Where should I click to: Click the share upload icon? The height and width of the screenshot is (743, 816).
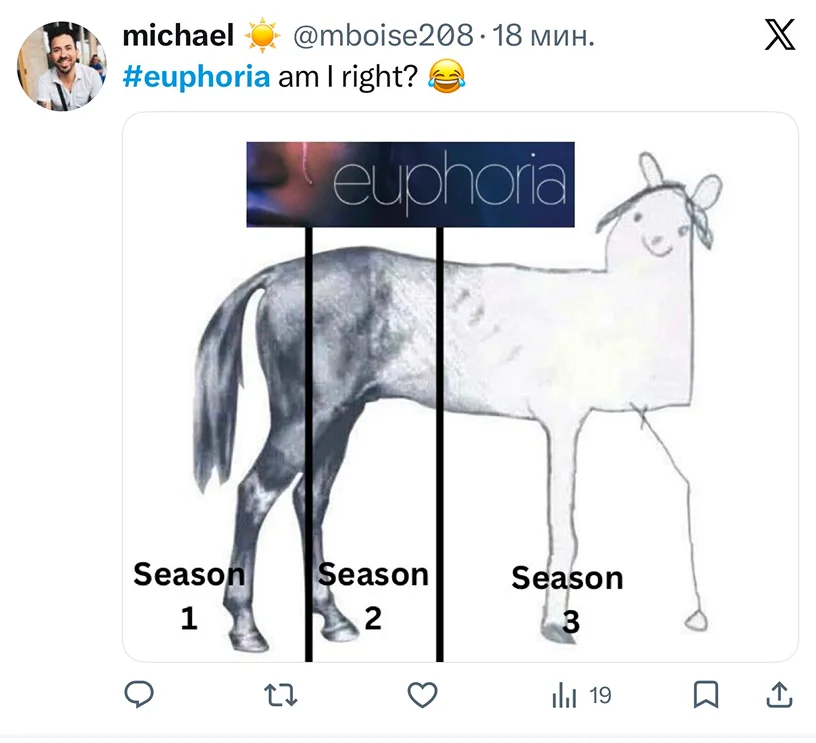pos(779,695)
